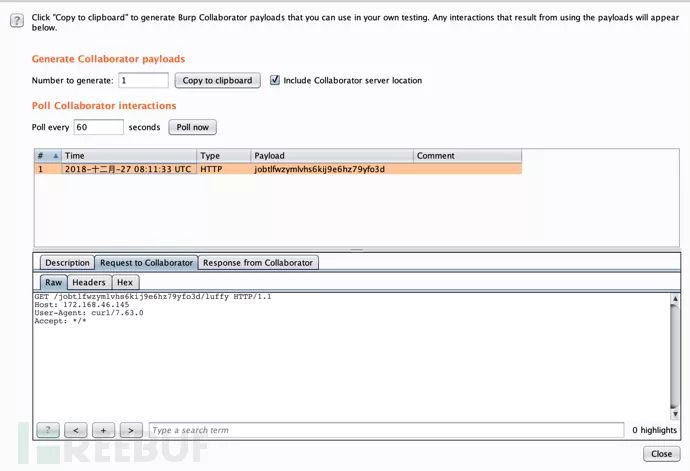Click the request scrollbar up arrow

675,298
